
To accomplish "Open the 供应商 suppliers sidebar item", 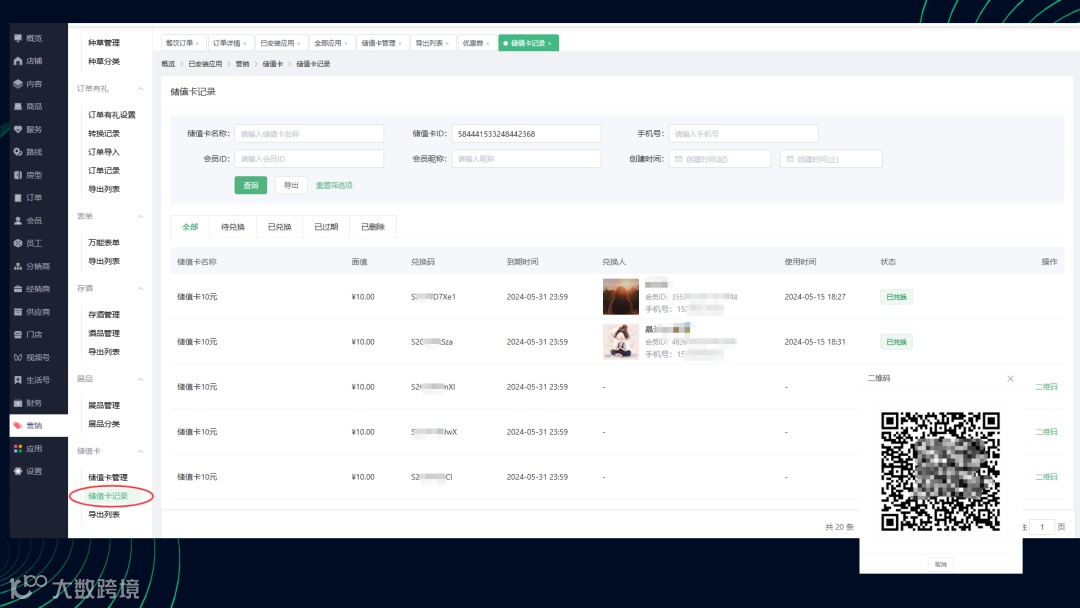I will (32, 312).
